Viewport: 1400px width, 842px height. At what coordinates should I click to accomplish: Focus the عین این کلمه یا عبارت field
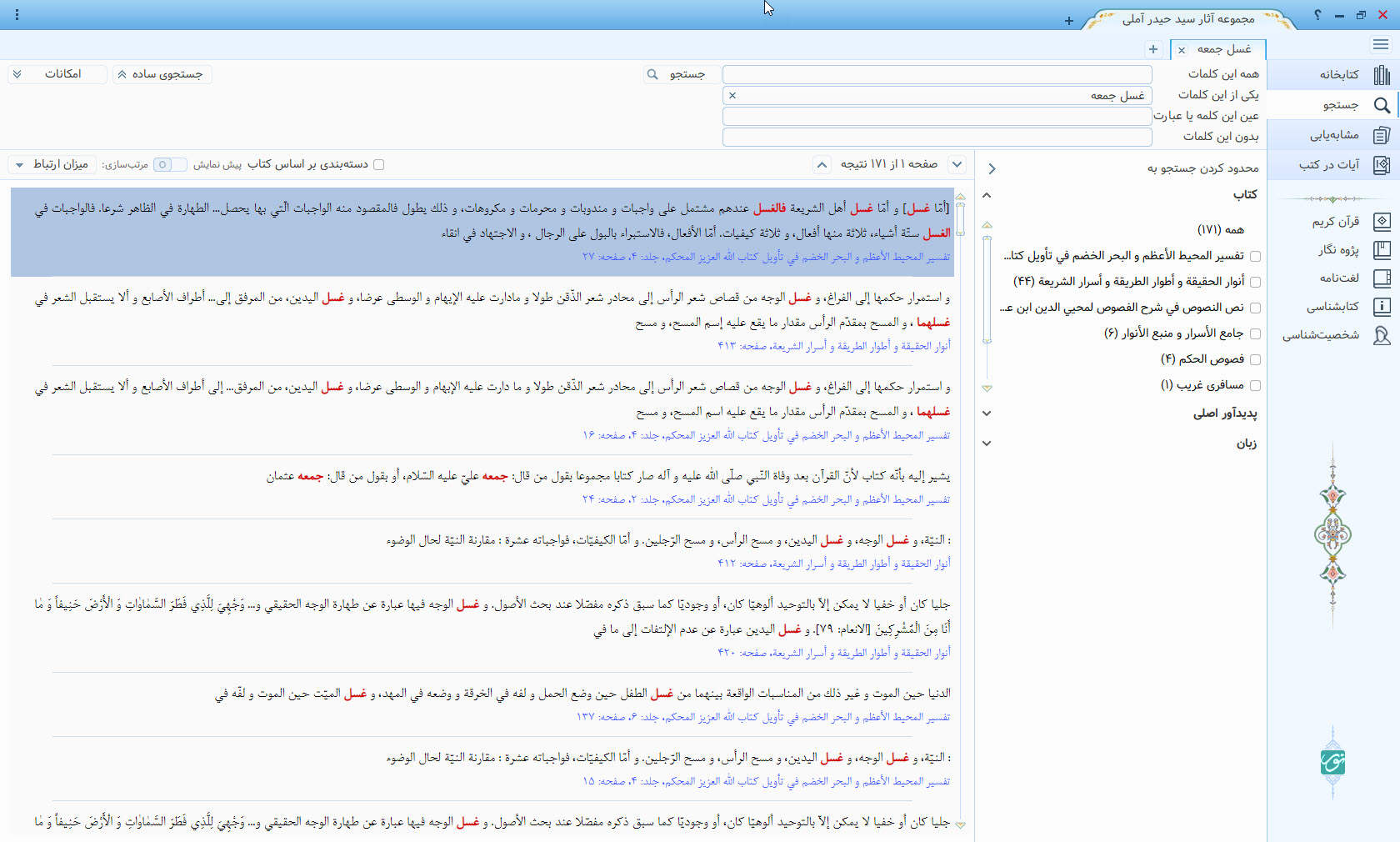pyautogui.click(x=937, y=116)
